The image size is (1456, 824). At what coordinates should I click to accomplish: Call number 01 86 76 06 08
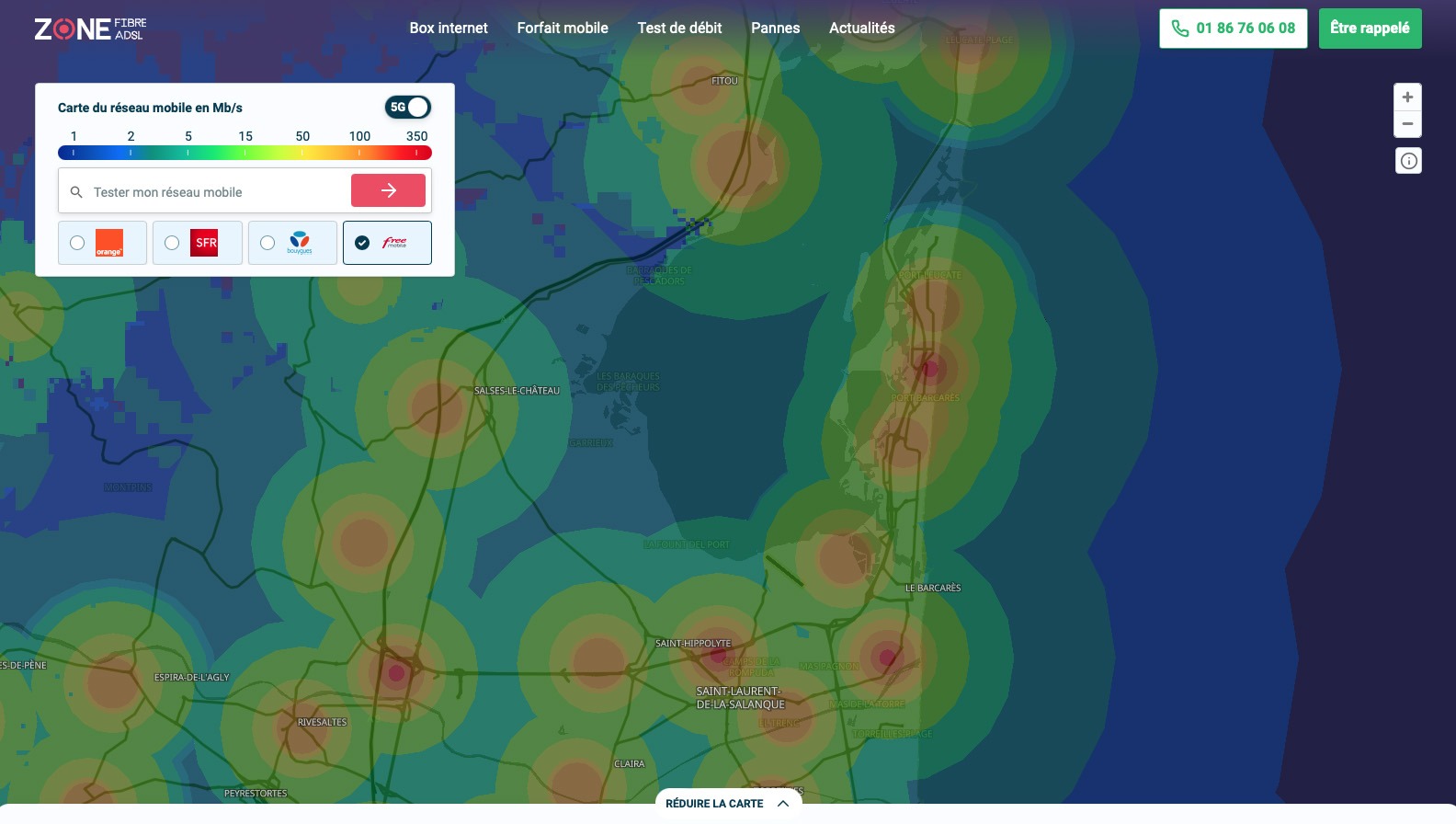pyautogui.click(x=1233, y=29)
